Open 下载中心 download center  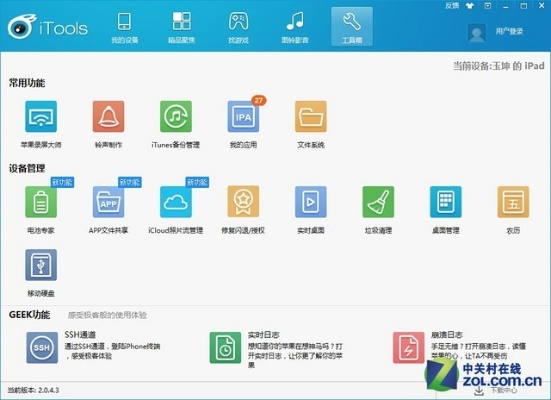495,390
